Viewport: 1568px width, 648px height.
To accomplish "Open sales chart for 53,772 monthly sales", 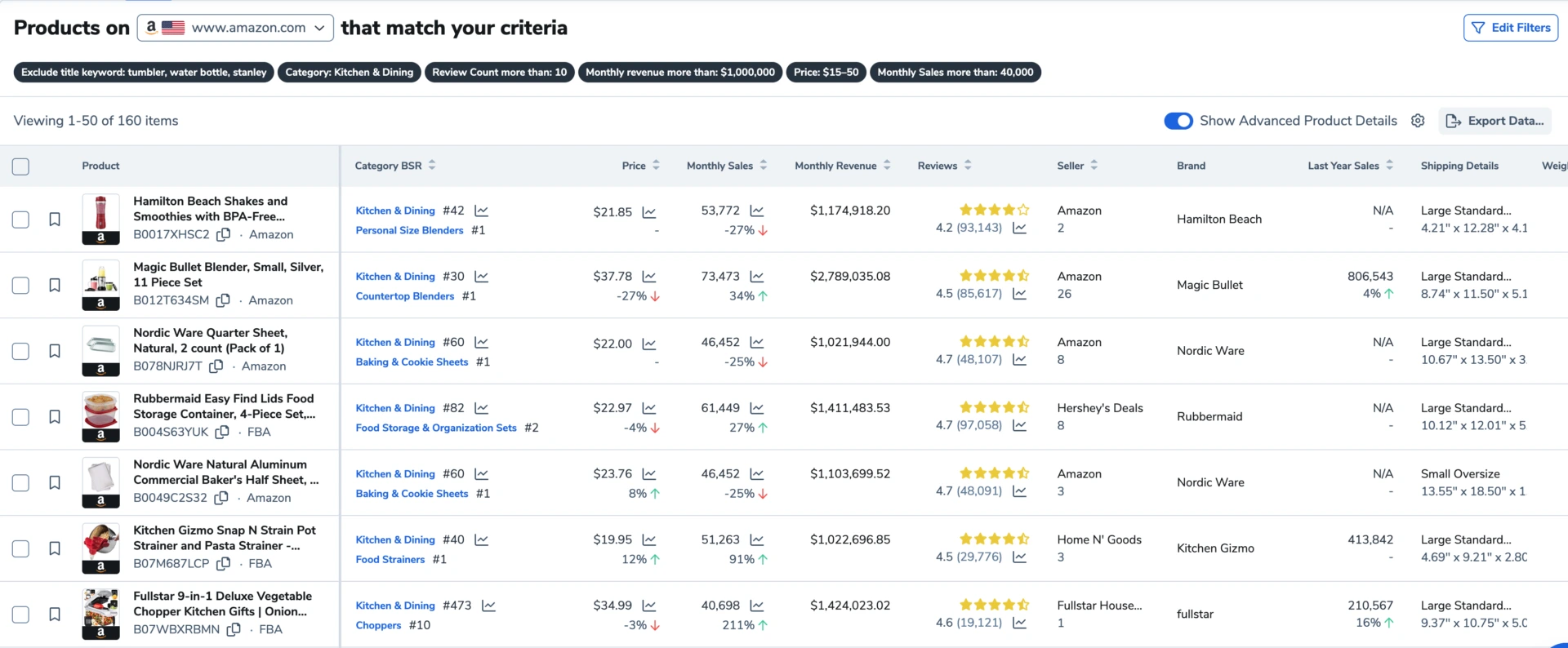I will (x=756, y=211).
